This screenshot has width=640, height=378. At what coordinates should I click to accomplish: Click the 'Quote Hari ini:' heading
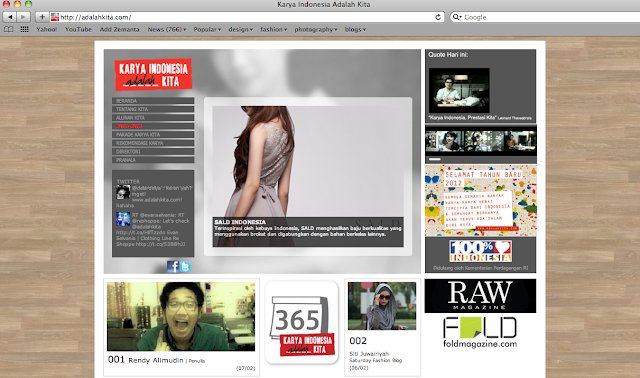pos(448,54)
